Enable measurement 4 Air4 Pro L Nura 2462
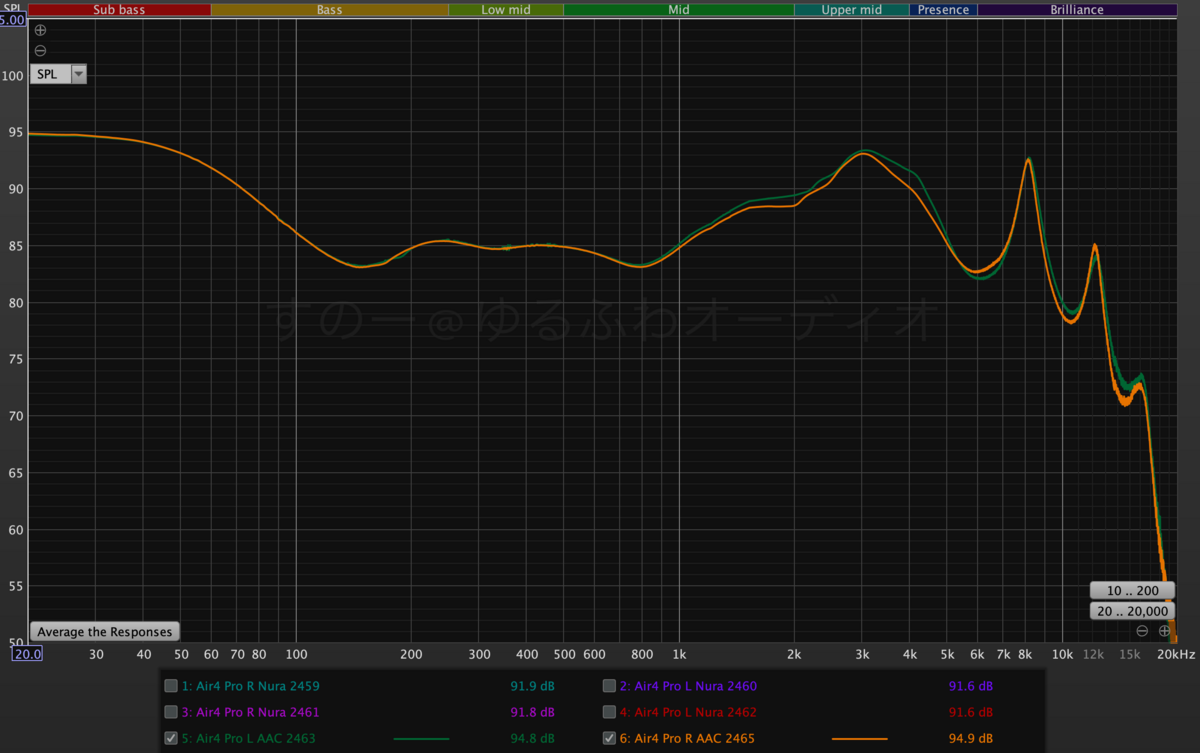This screenshot has width=1200, height=753. (609, 712)
